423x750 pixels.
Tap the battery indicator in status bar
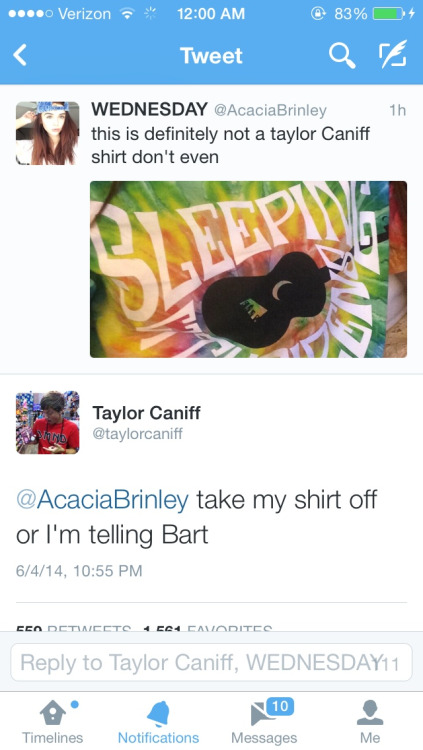pos(392,14)
